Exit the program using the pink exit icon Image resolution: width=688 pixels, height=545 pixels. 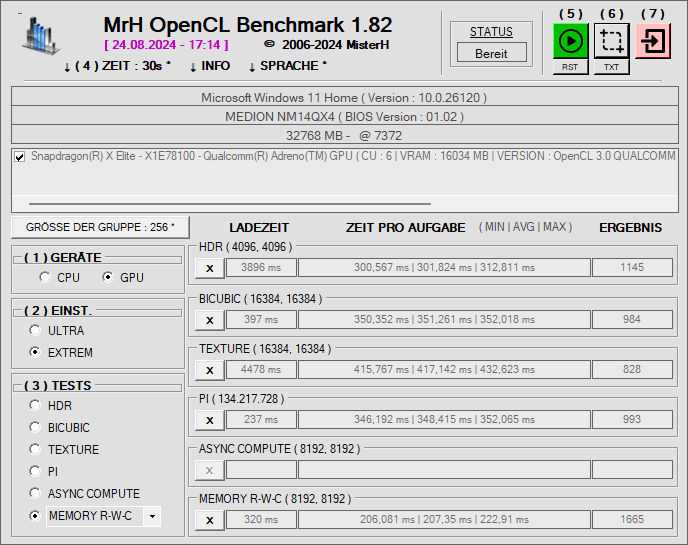(x=653, y=41)
